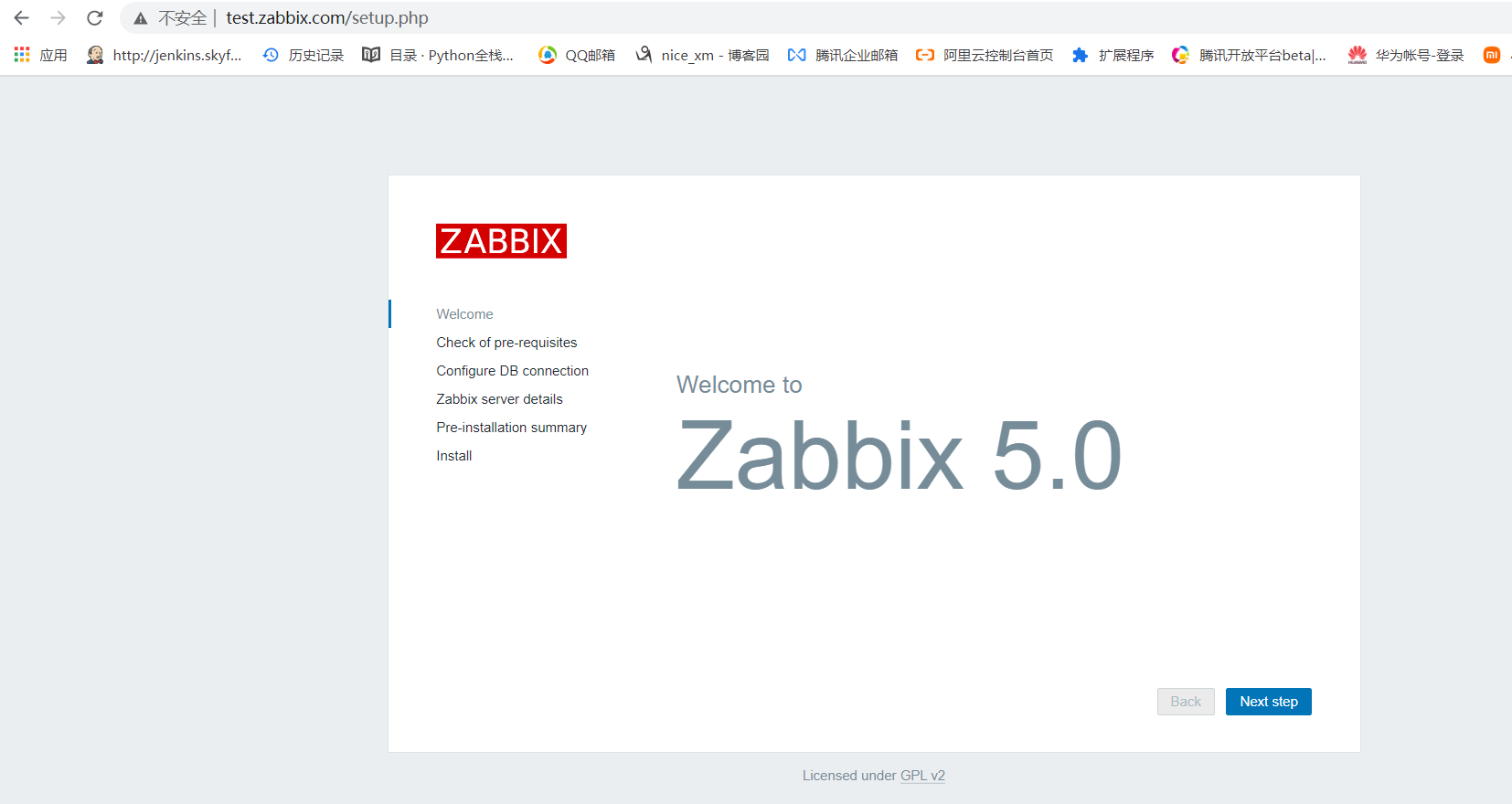Image resolution: width=1512 pixels, height=804 pixels.
Task: Open the nice_xm 博客园 bookmark icon
Action: [644, 55]
